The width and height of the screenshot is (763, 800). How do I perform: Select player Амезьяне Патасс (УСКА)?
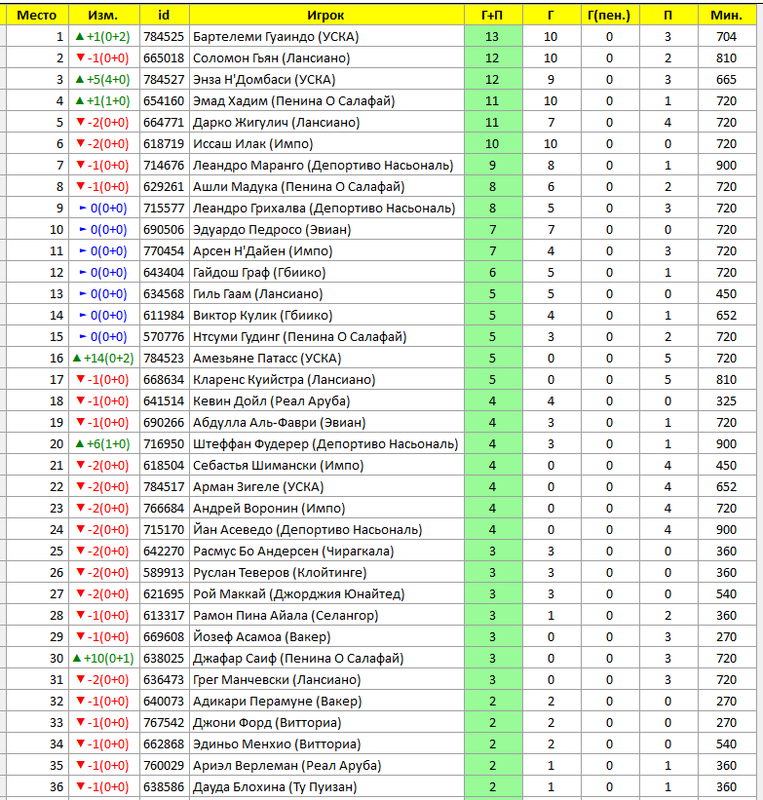click(x=267, y=358)
